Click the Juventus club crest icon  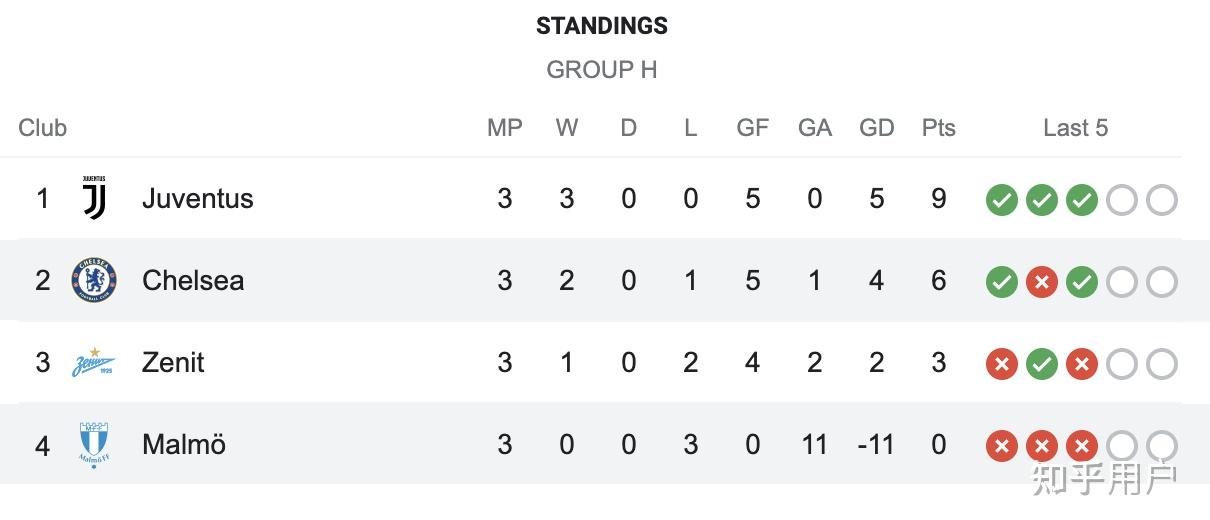coord(94,198)
